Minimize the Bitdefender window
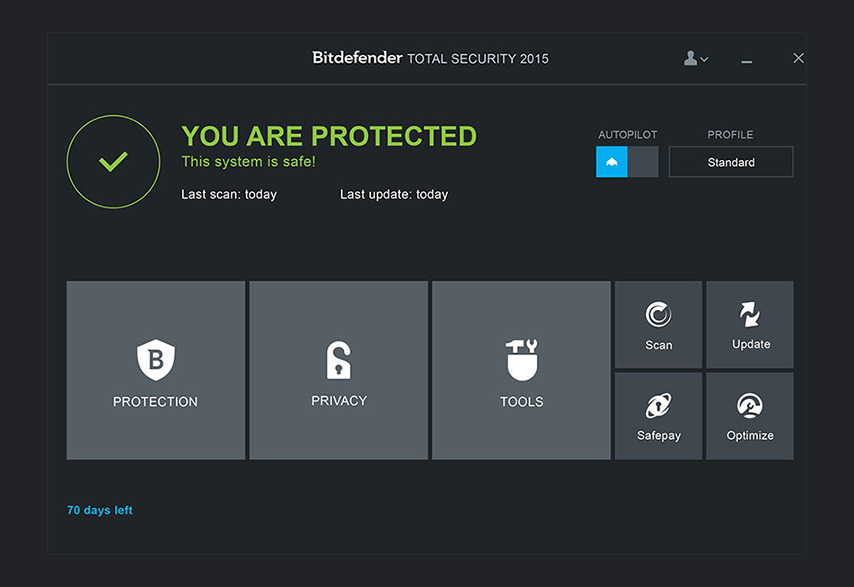This screenshot has width=854, height=587. (x=746, y=60)
